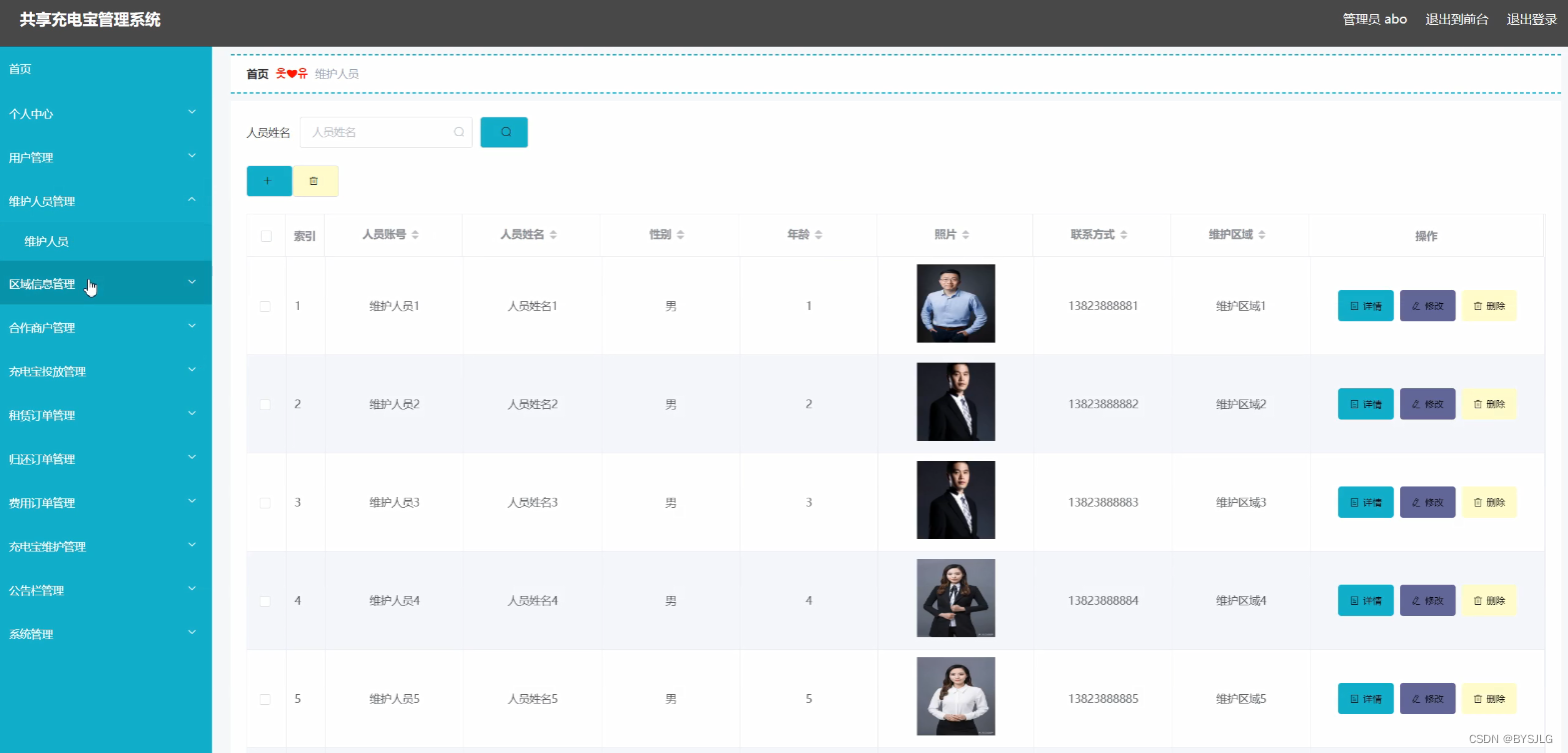Viewport: 1568px width, 753px height.
Task: Expand 租赁订单管理 chevron in sidebar
Action: pos(192,414)
